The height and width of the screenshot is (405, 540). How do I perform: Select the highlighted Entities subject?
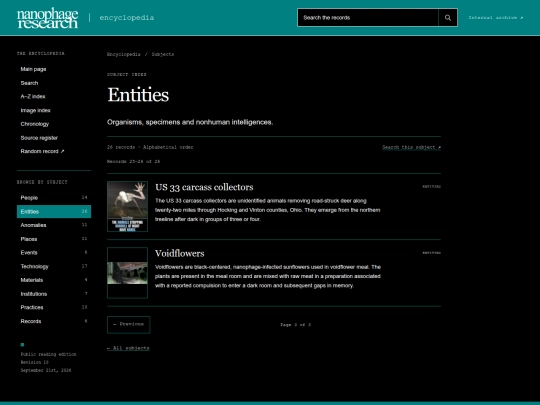click(x=54, y=211)
